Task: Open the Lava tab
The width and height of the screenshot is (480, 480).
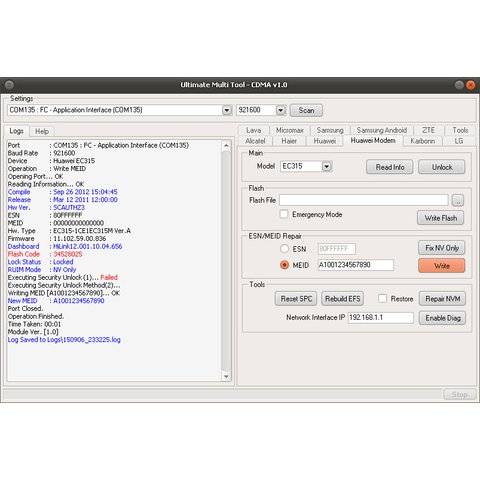Action: pos(253,130)
